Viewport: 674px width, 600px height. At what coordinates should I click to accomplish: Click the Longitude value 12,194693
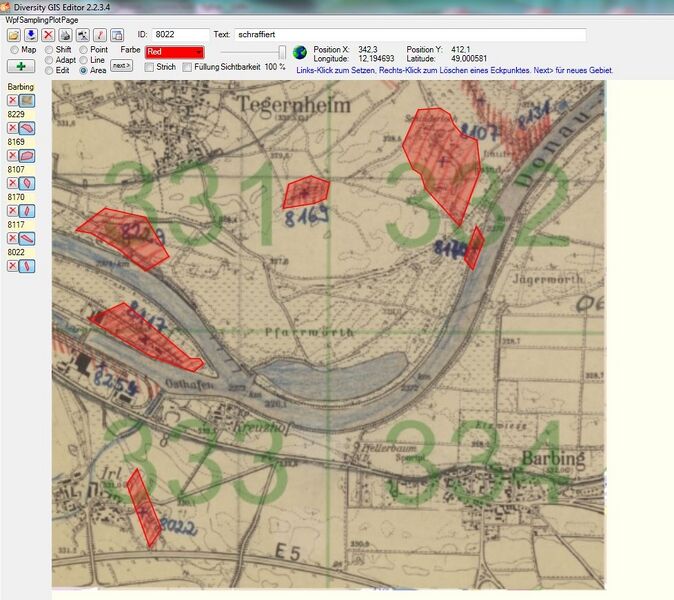[x=377, y=58]
